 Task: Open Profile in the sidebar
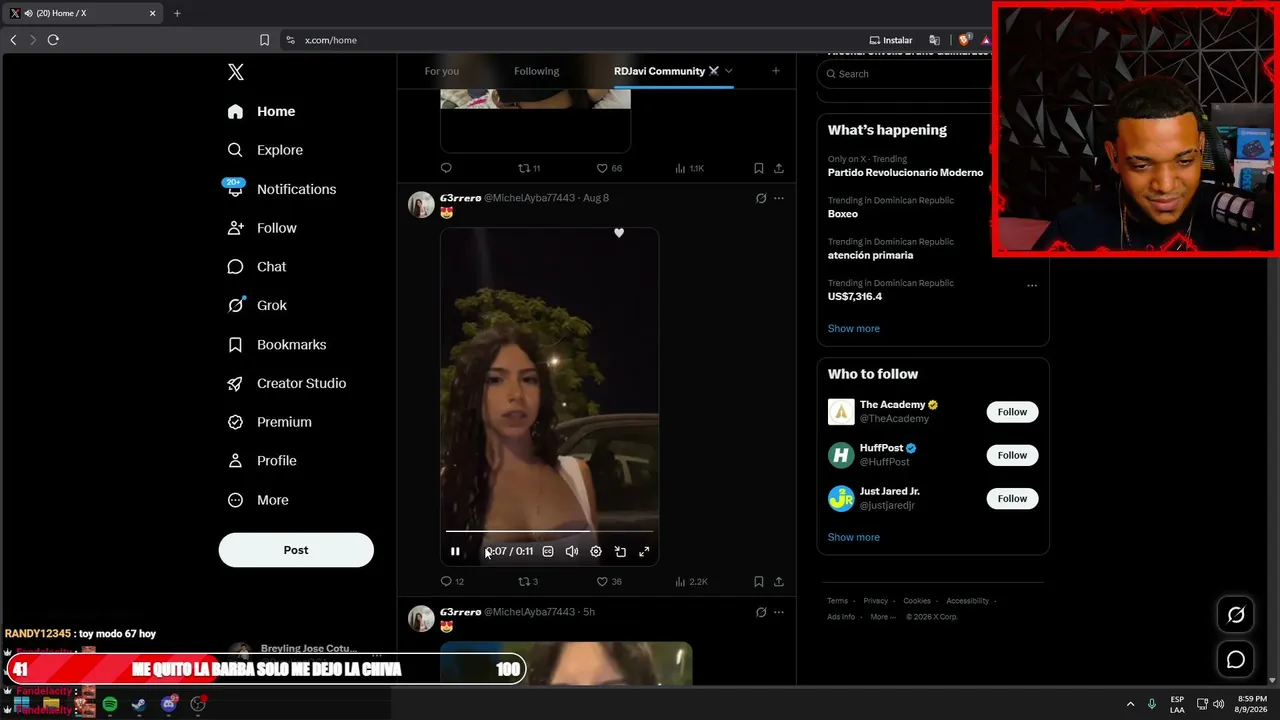click(262, 461)
